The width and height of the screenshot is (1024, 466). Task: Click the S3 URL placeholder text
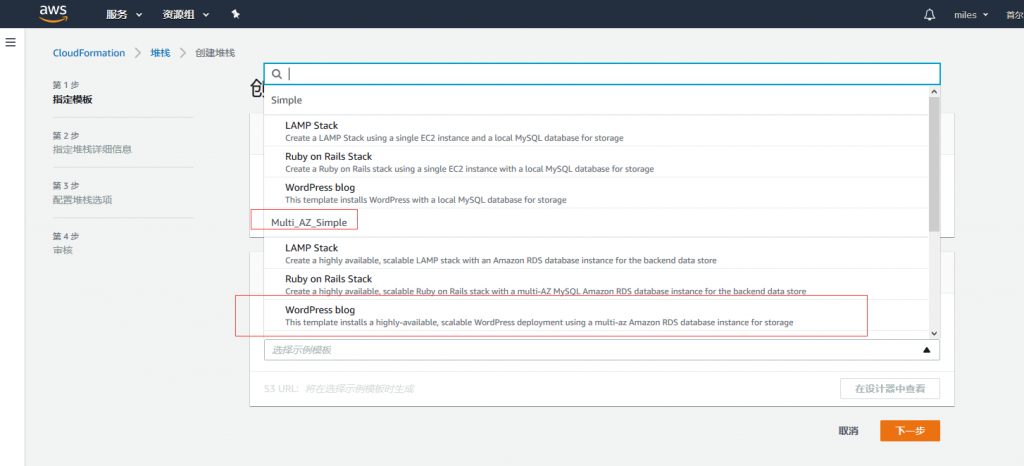pos(359,389)
